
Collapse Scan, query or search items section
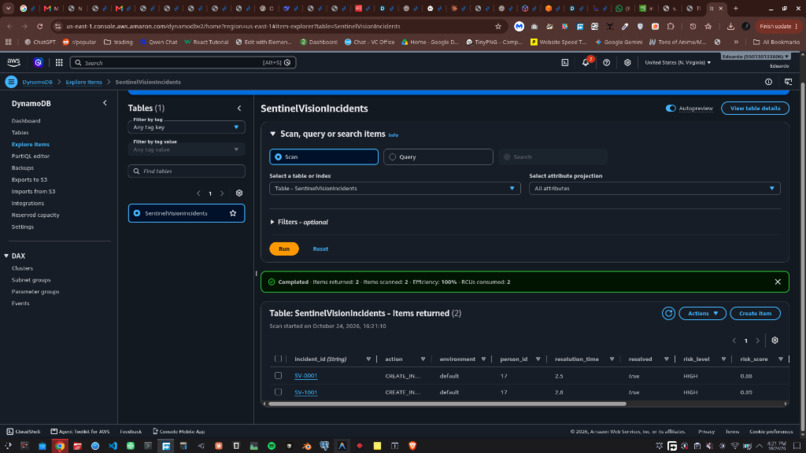(x=273, y=134)
